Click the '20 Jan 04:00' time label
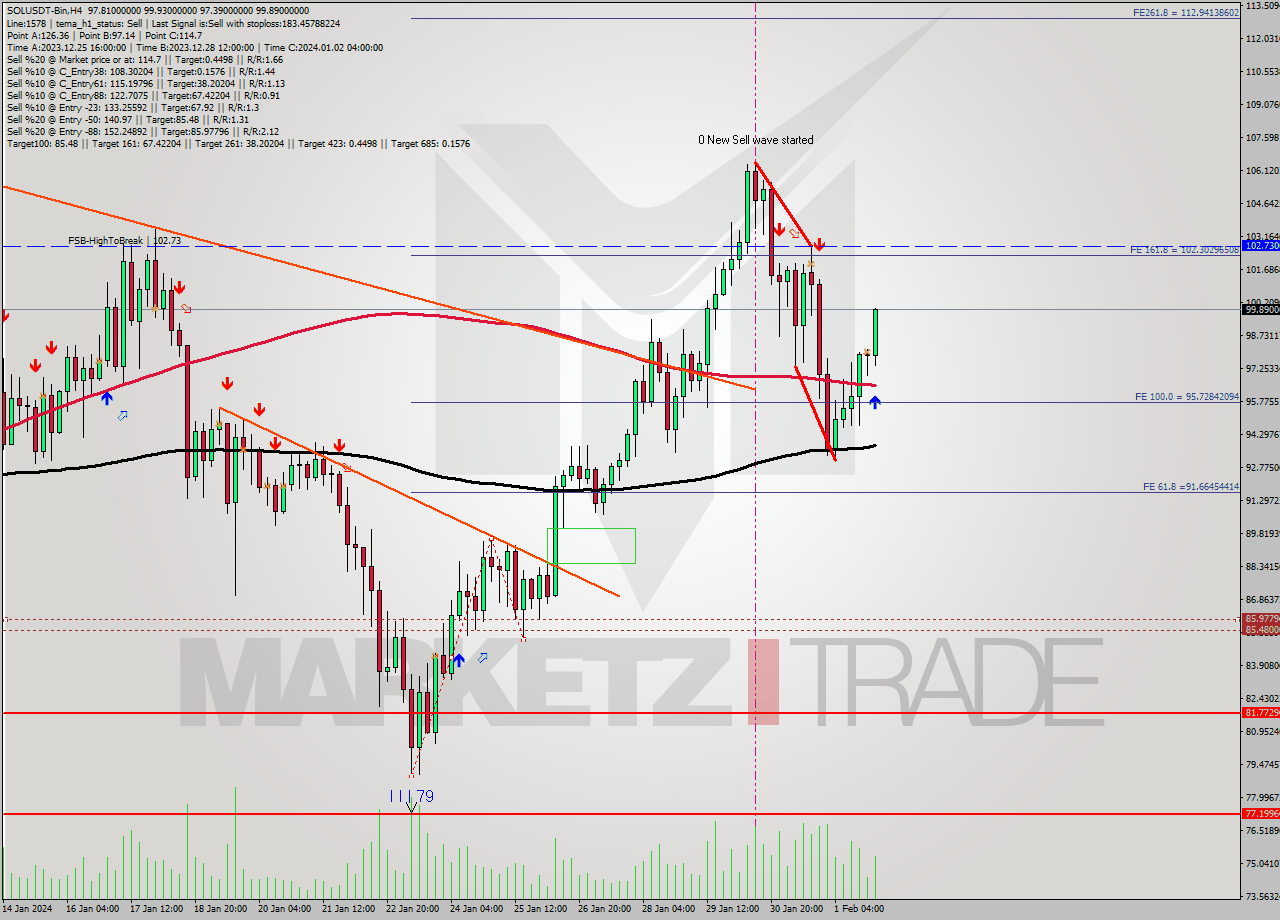 [284, 909]
